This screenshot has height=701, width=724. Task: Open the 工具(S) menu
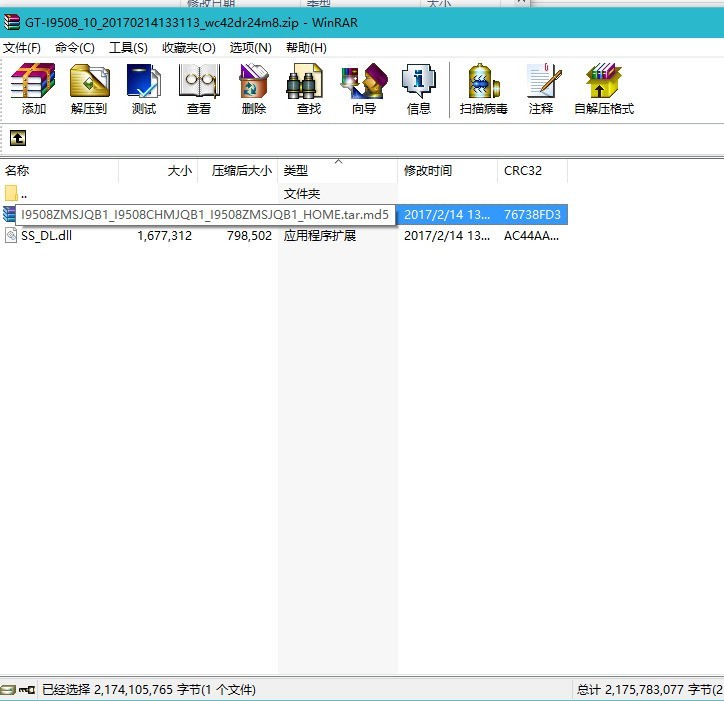(x=128, y=48)
